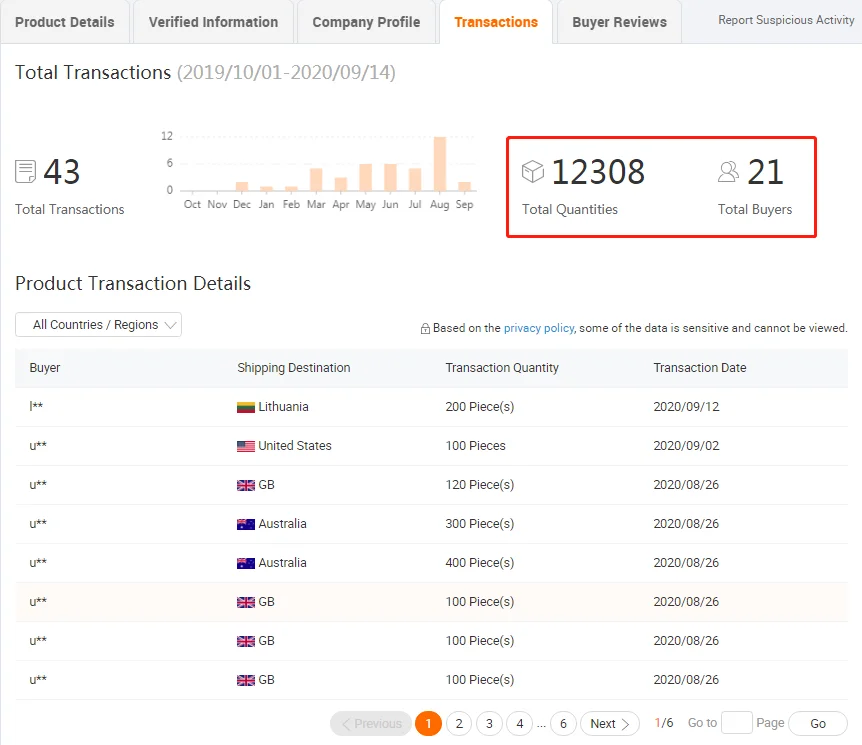Open the All Countries / Regions dropdown
The height and width of the screenshot is (745, 862).
click(x=98, y=325)
